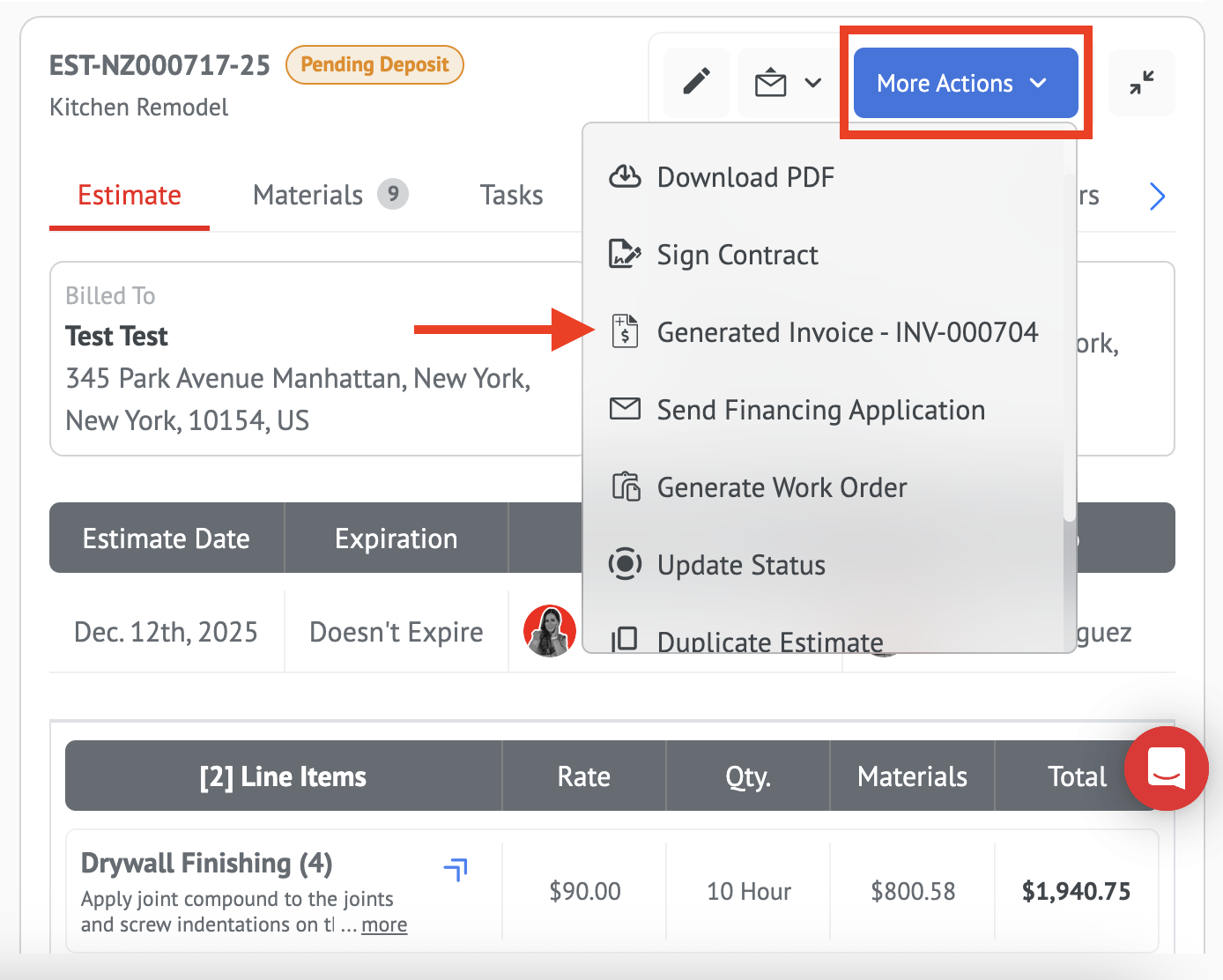Click the Drywall Finishing blue corner-arrow icon
Image resolution: width=1223 pixels, height=980 pixels.
456,869
